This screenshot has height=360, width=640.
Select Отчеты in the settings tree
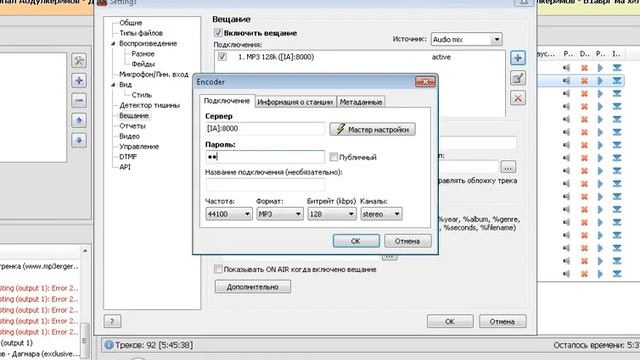132,126
